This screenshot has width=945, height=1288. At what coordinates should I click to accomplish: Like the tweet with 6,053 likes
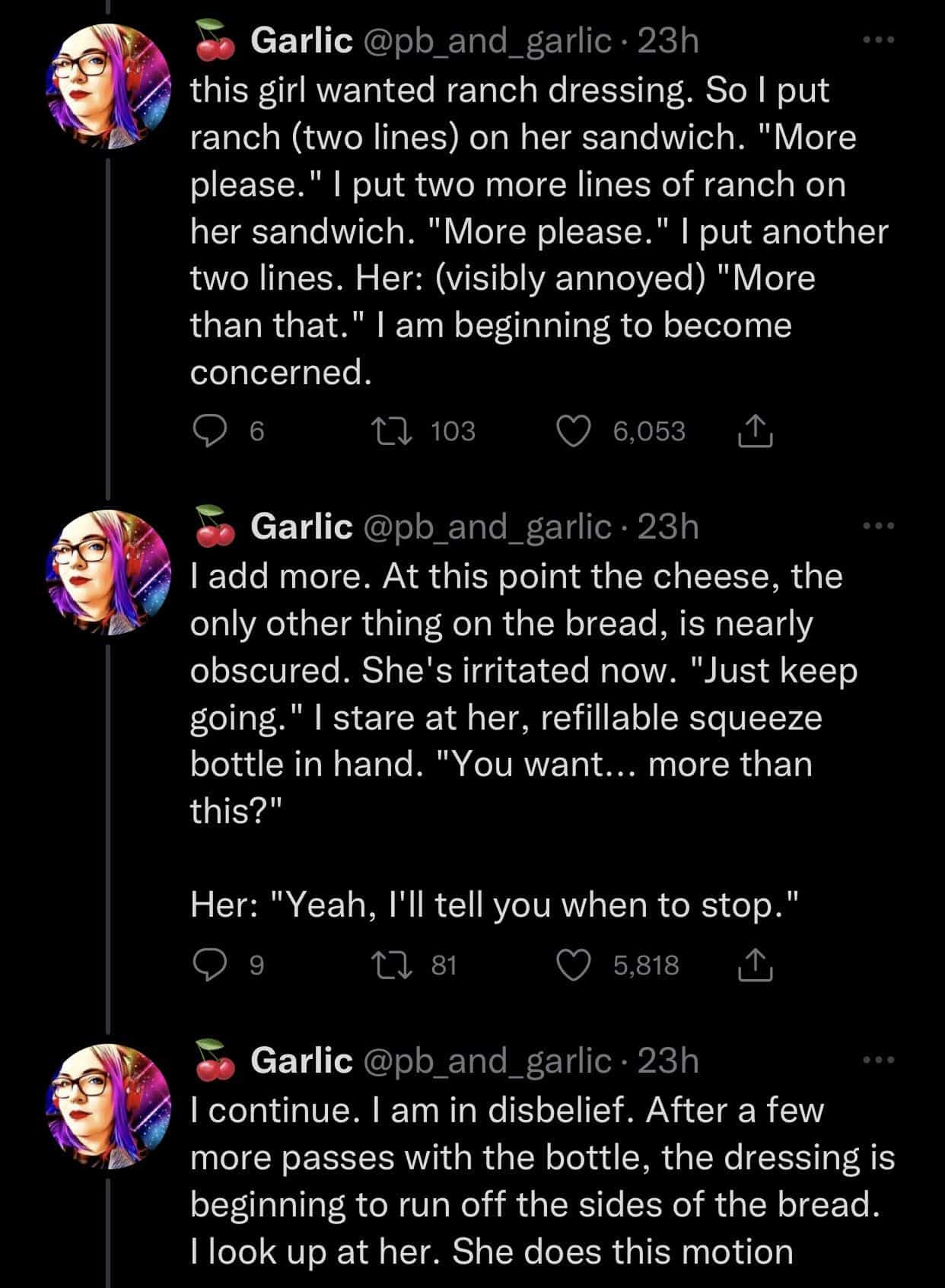tap(573, 431)
